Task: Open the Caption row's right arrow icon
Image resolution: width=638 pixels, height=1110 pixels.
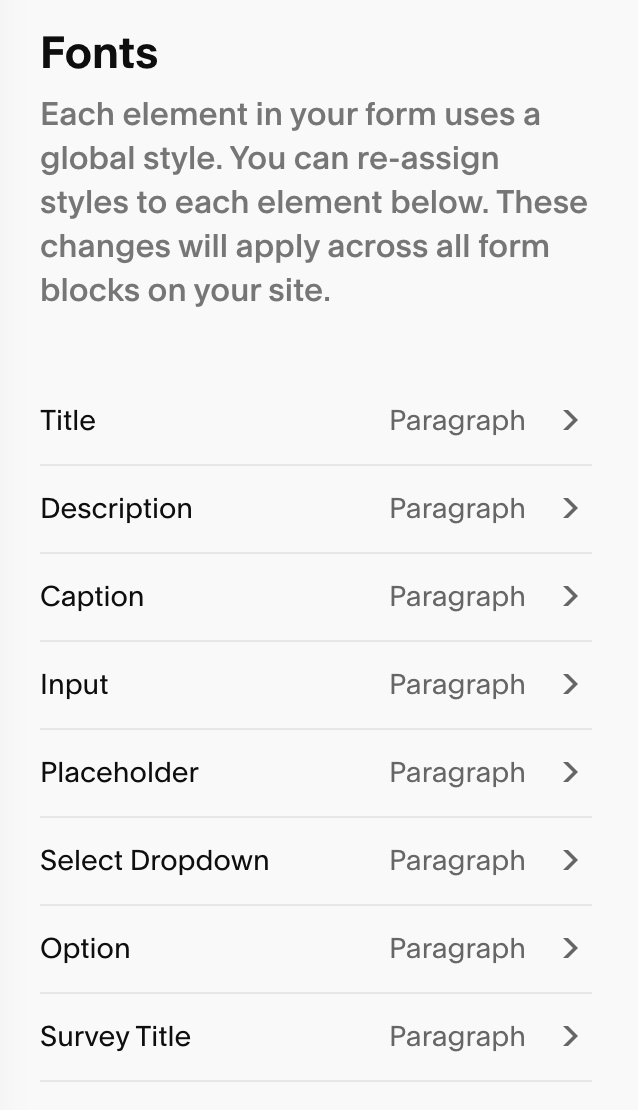Action: coord(571,596)
